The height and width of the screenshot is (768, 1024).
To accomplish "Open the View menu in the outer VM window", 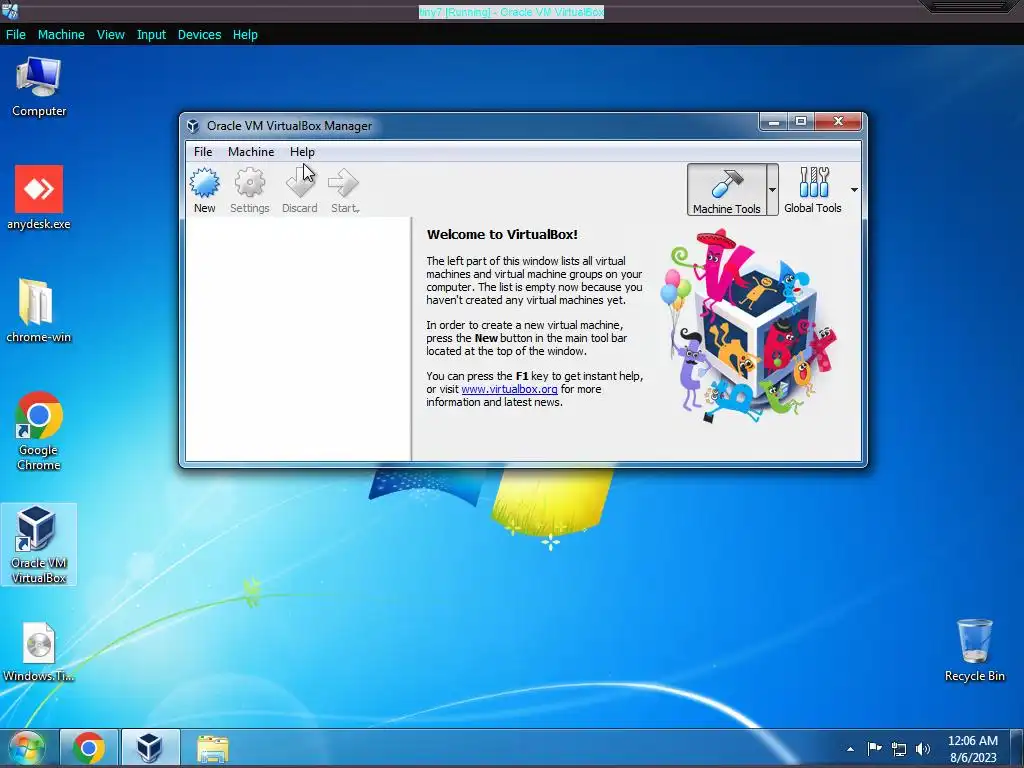I will point(110,35).
